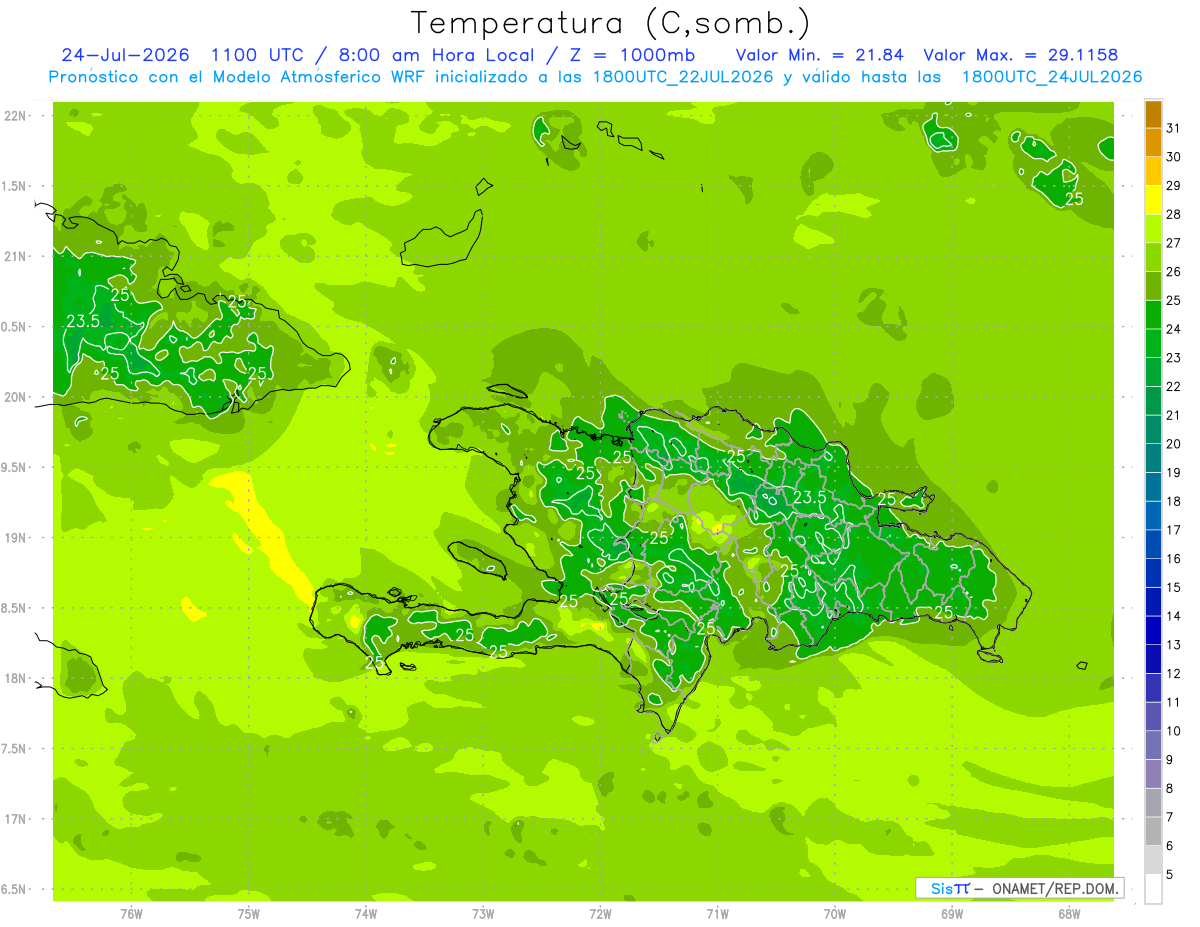Viewport: 1200px width, 927px height.
Task: Click the legend scale value 19
Action: coord(1174,473)
